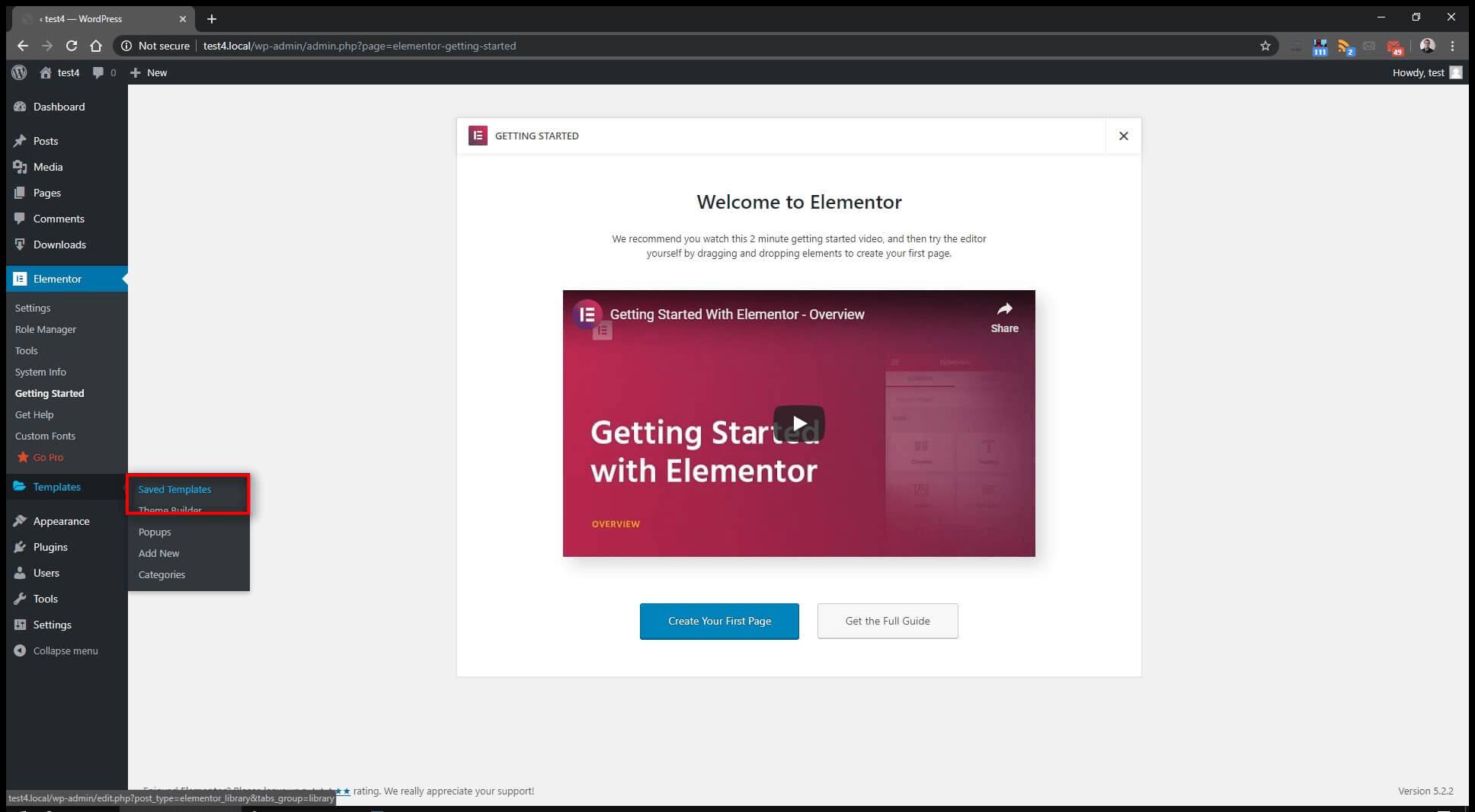
Task: Open the browser profile avatar
Action: tap(1428, 46)
